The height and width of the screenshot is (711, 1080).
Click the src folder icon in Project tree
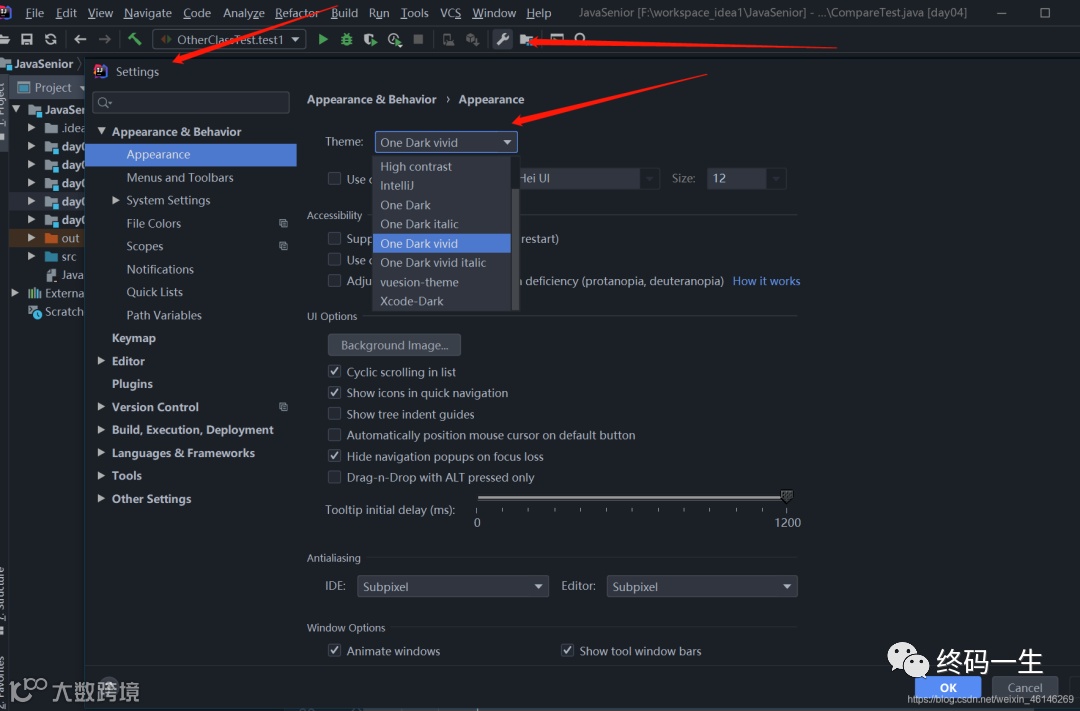51,256
